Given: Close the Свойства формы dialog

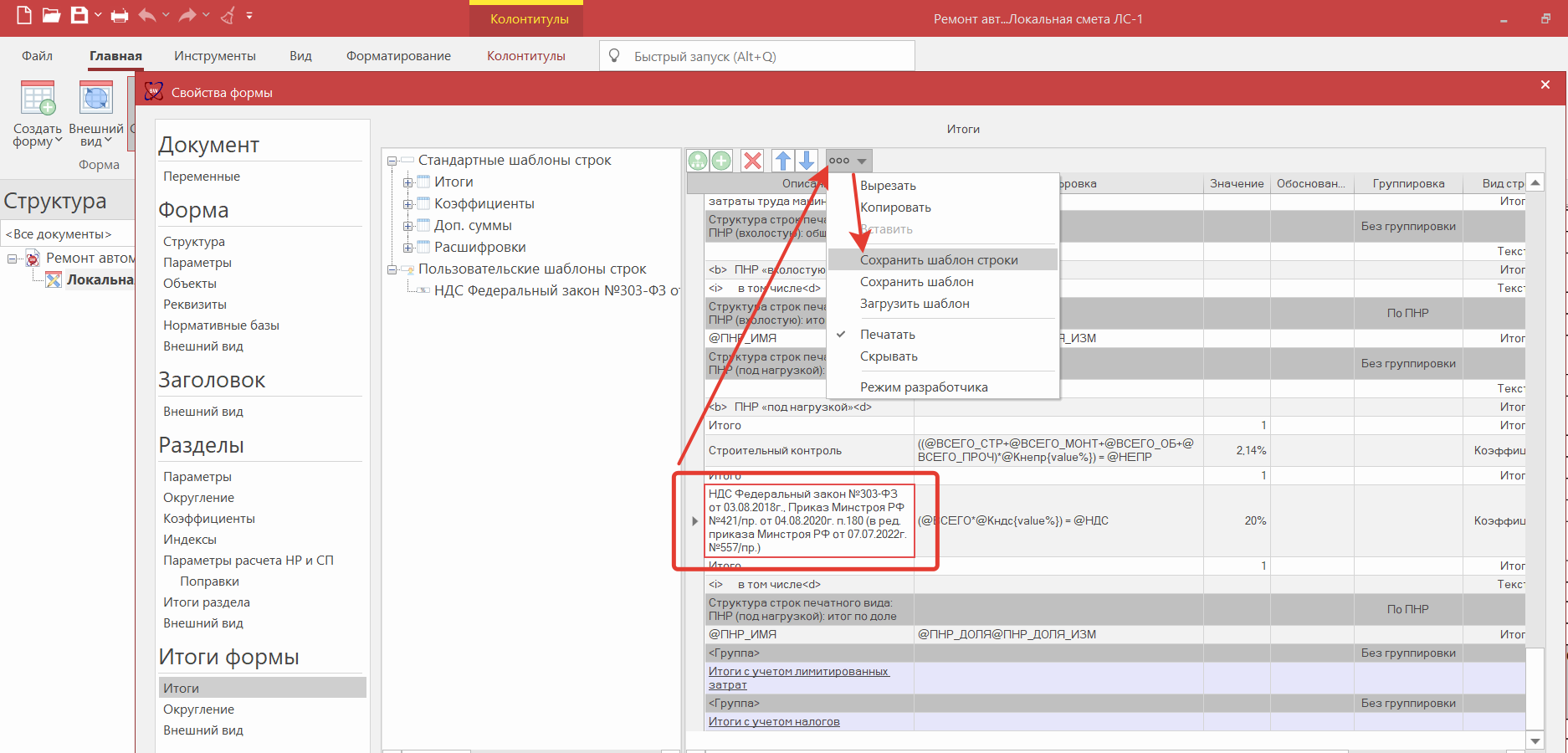Looking at the screenshot, I should [x=1545, y=85].
